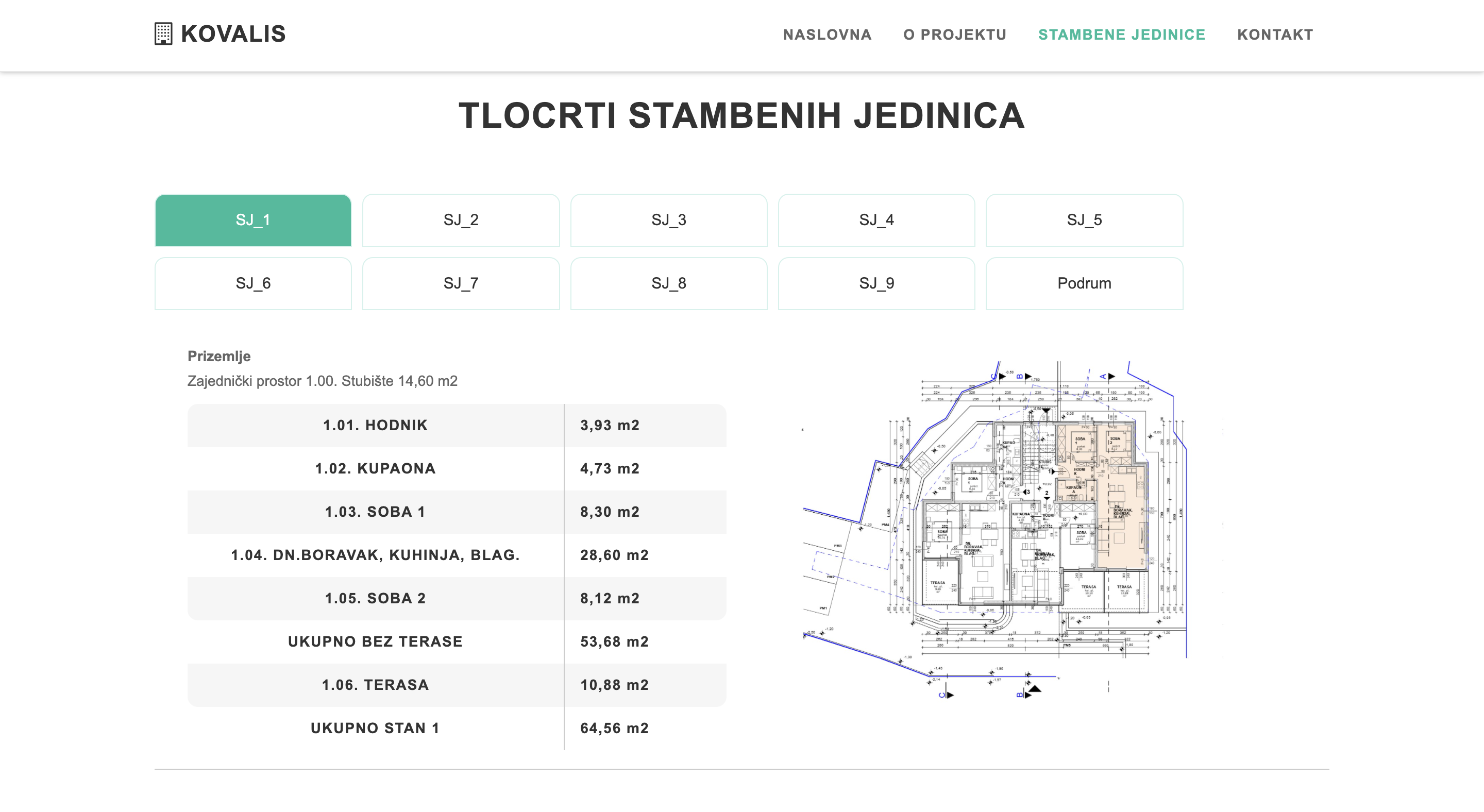1484x812 pixels.
Task: View the SJ_8 unit tab
Action: tap(669, 283)
